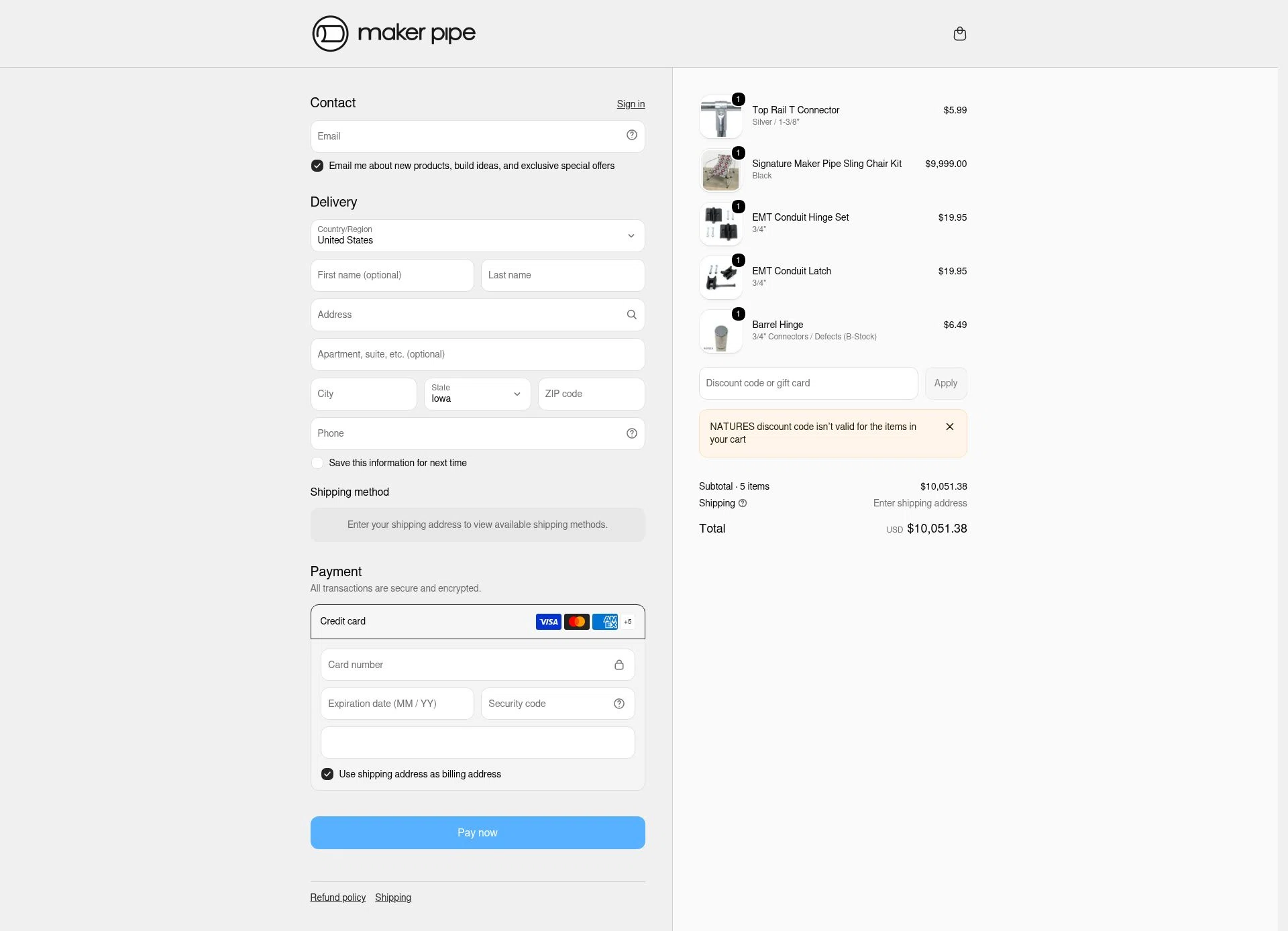The image size is (1288, 931).
Task: Click the Card number lock icon
Action: [619, 665]
